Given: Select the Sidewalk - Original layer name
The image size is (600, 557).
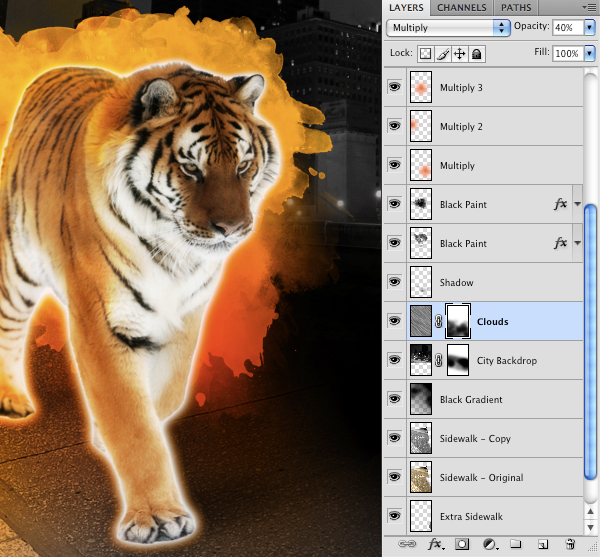Looking at the screenshot, I should (x=481, y=478).
